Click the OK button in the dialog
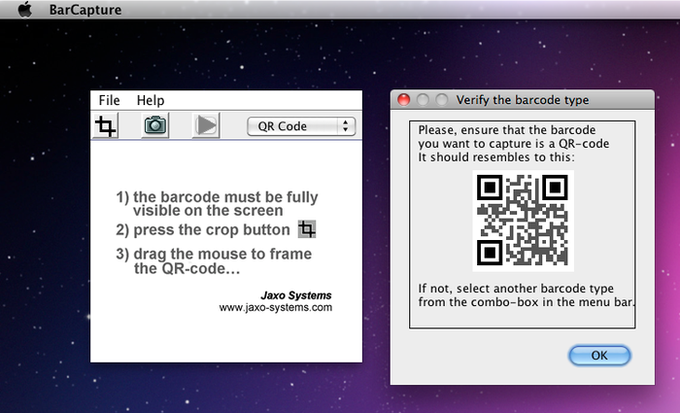680x413 pixels. [x=599, y=355]
